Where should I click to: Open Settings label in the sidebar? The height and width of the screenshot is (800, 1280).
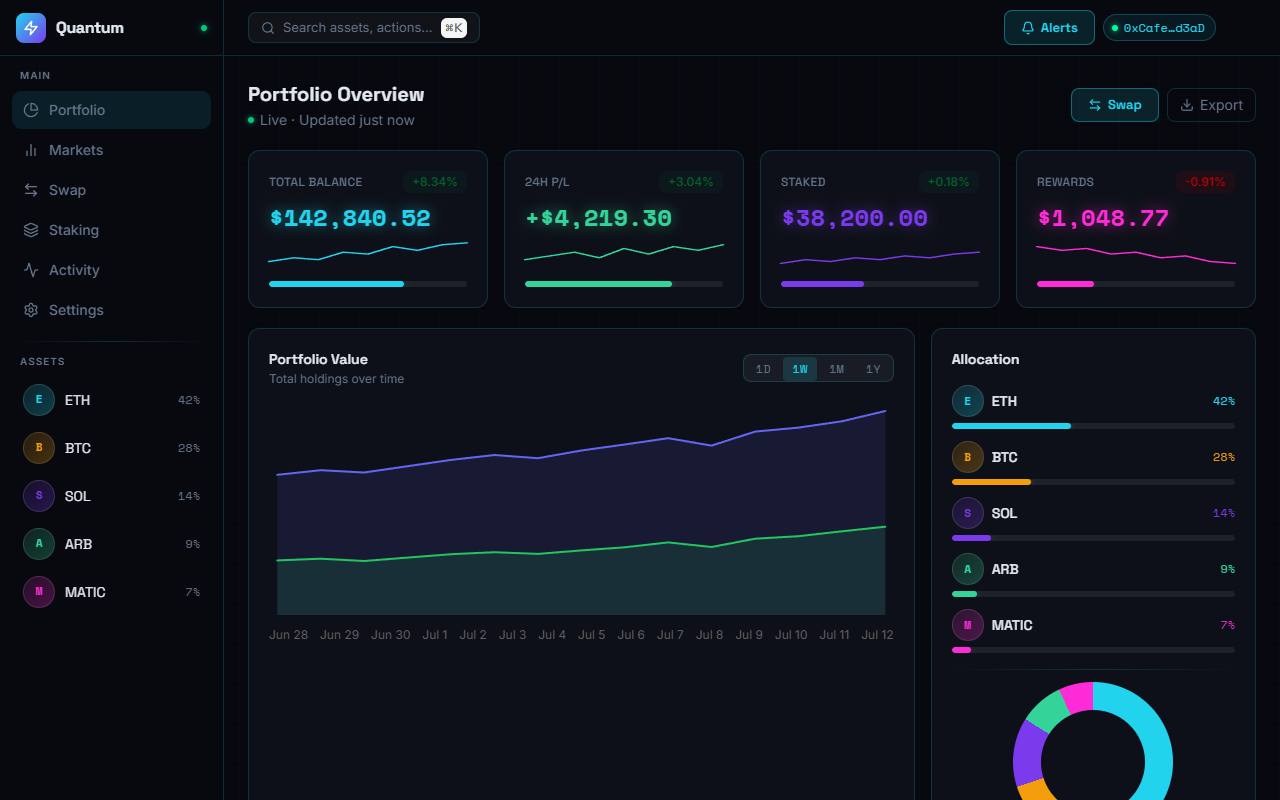(x=76, y=310)
